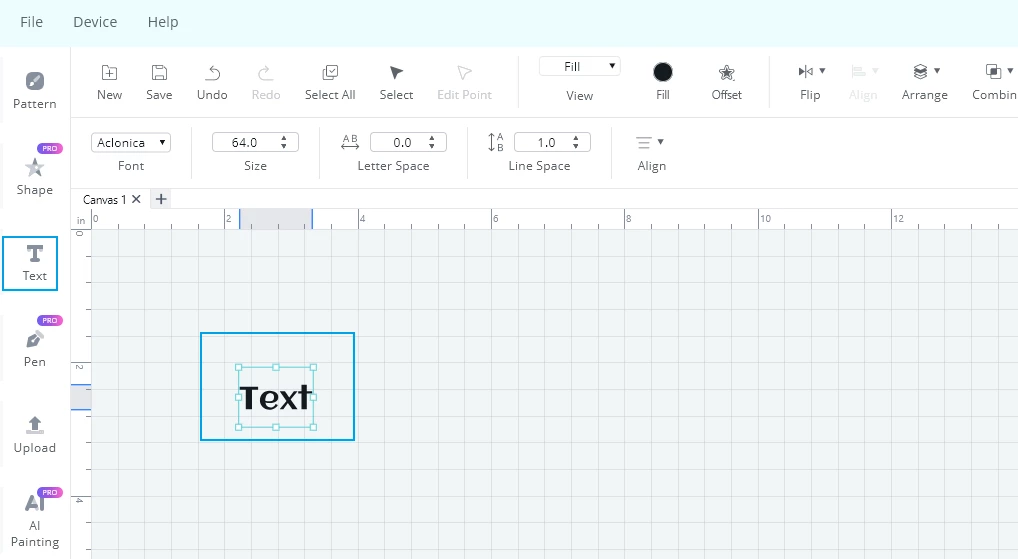Click the Arrange layers icon
1018x559 pixels.
920,71
